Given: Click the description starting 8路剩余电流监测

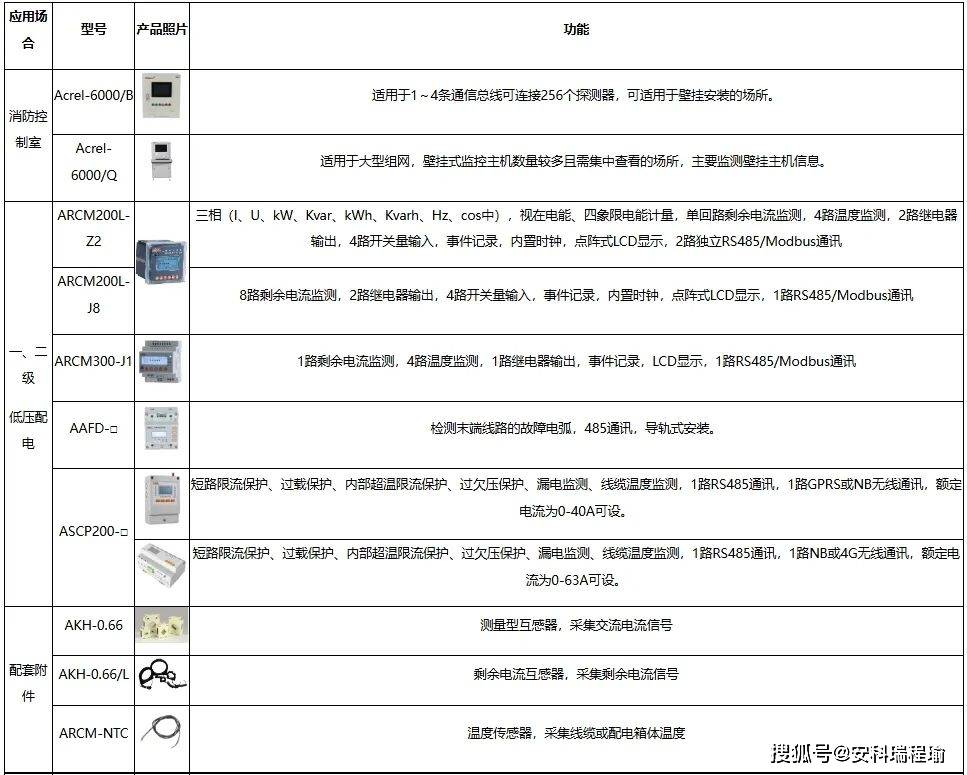Looking at the screenshot, I should point(576,295).
